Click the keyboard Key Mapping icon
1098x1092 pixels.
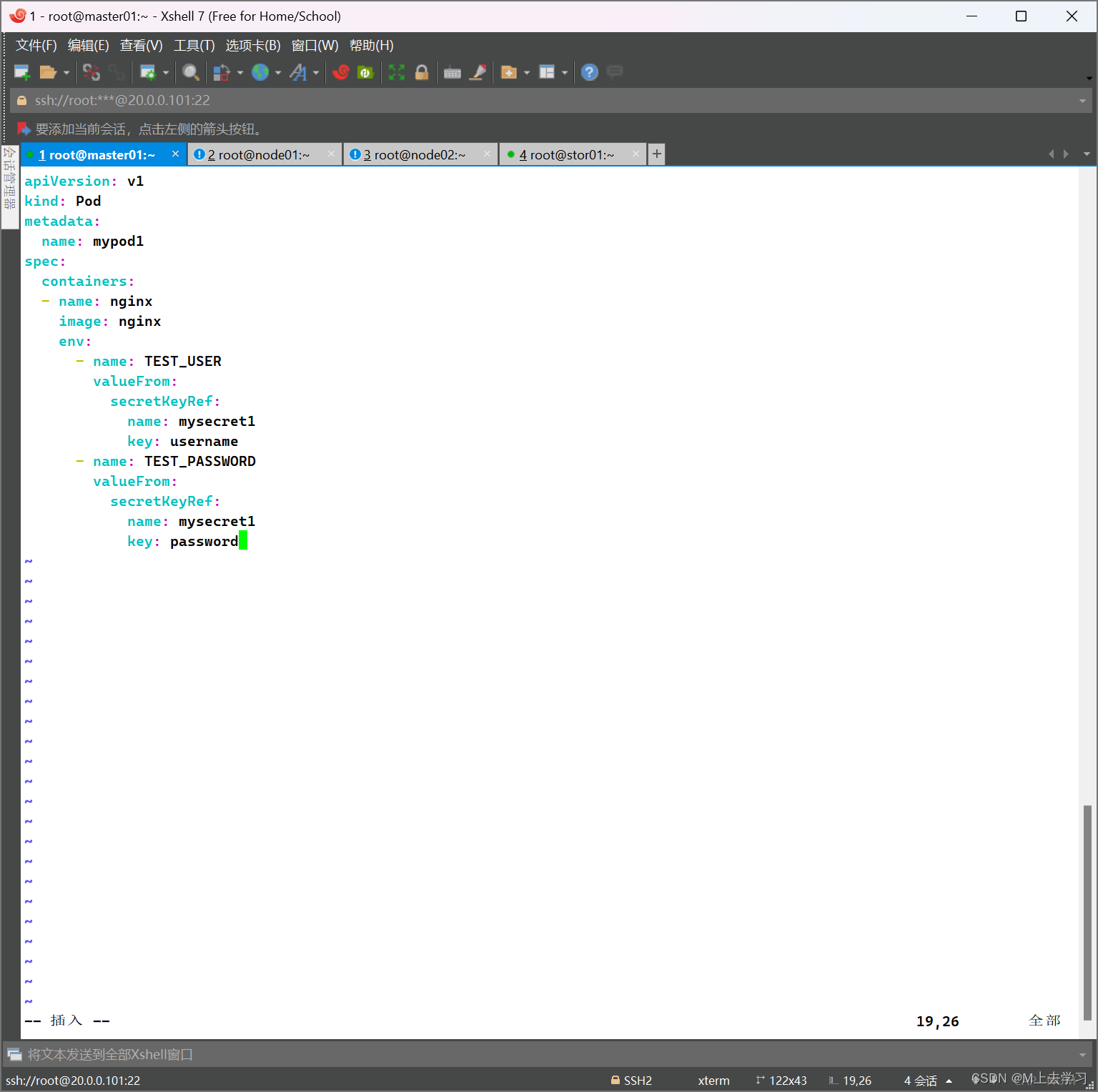click(x=452, y=73)
